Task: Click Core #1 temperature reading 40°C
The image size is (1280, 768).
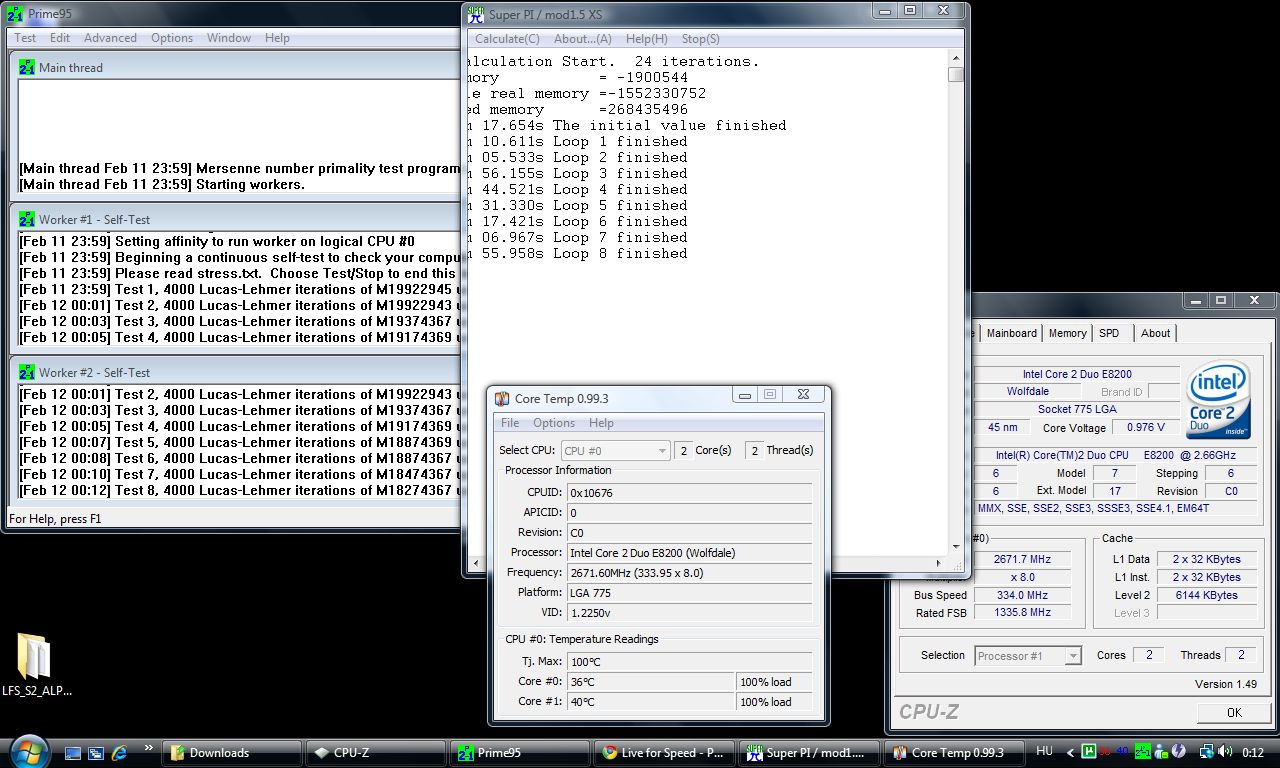Action: [x=650, y=702]
